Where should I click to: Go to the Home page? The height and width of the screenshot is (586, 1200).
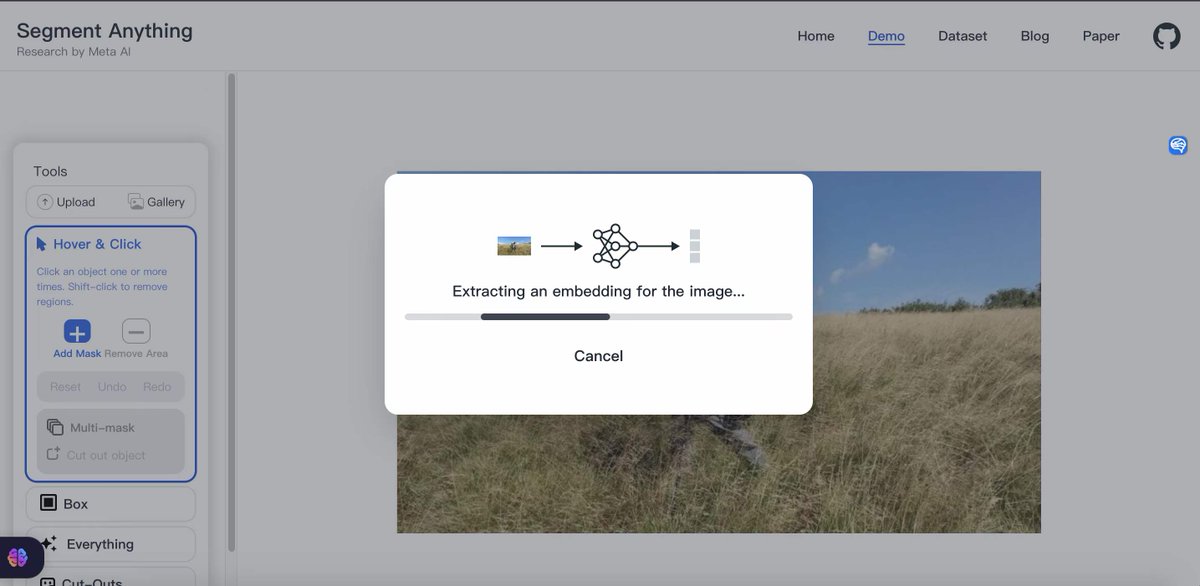[816, 36]
